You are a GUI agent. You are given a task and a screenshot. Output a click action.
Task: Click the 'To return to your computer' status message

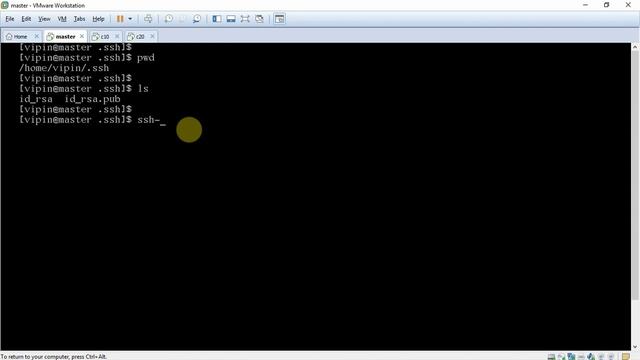(53, 357)
